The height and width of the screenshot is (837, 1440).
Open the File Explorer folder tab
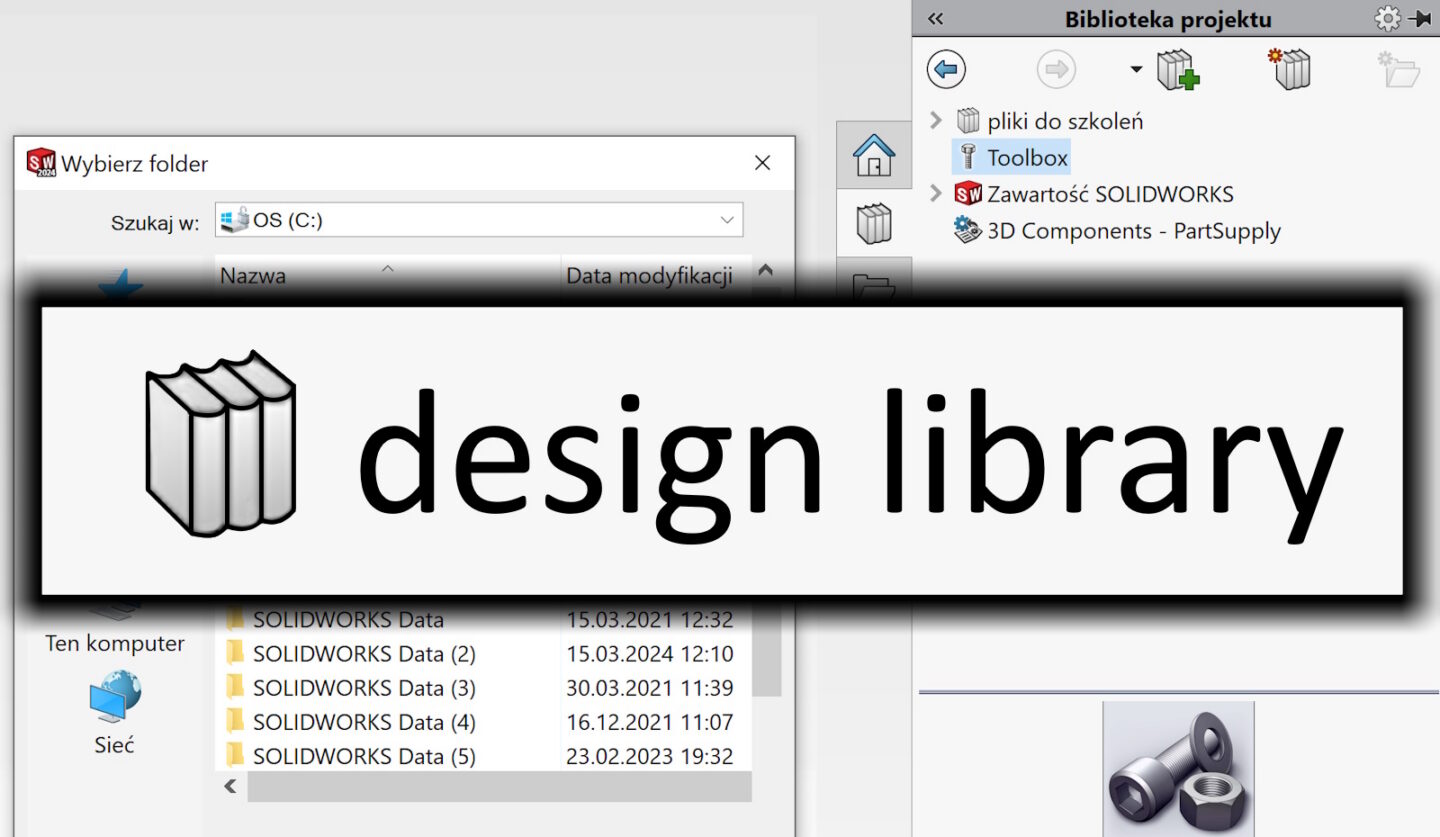[874, 281]
